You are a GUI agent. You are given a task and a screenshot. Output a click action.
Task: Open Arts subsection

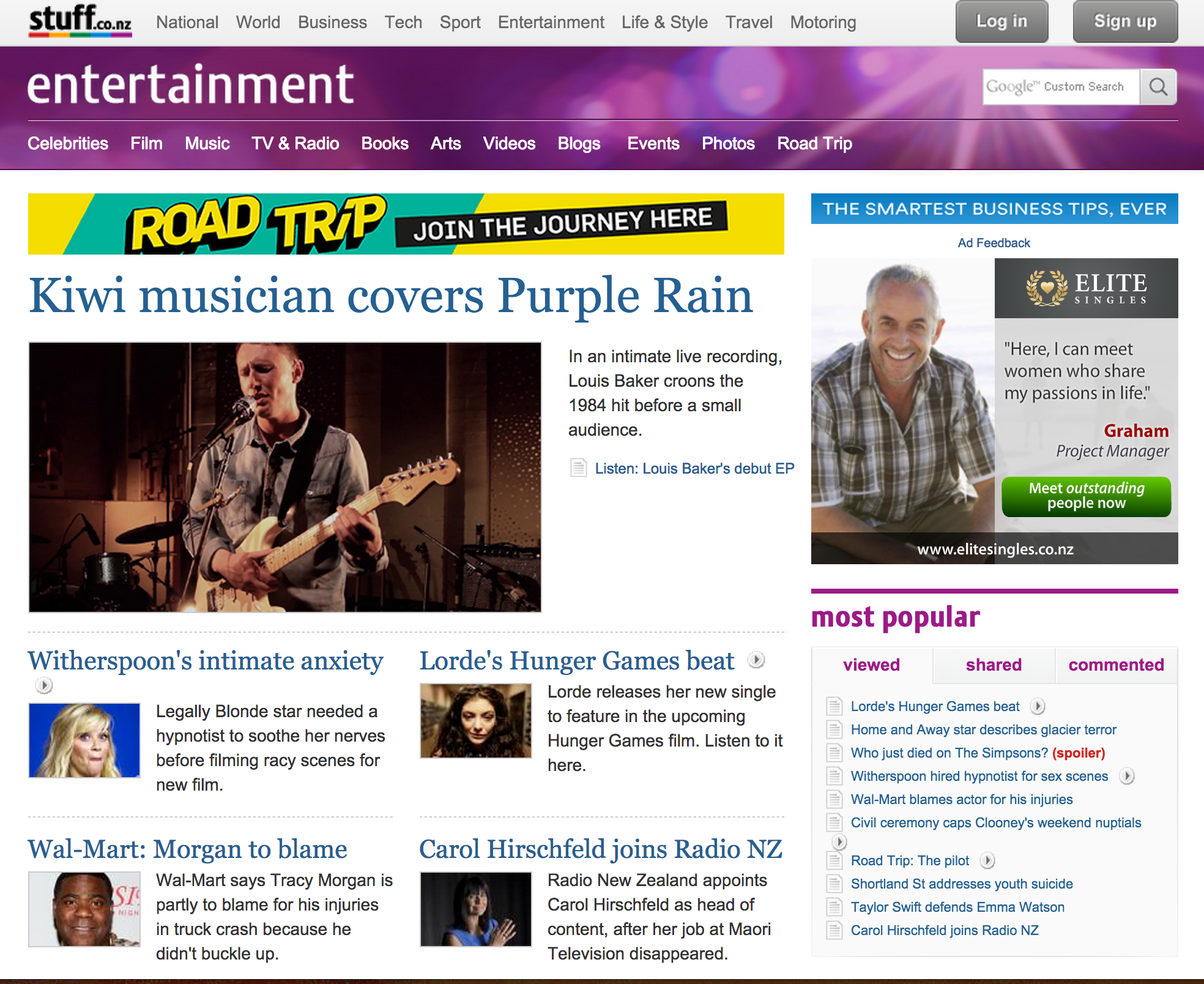coord(445,143)
